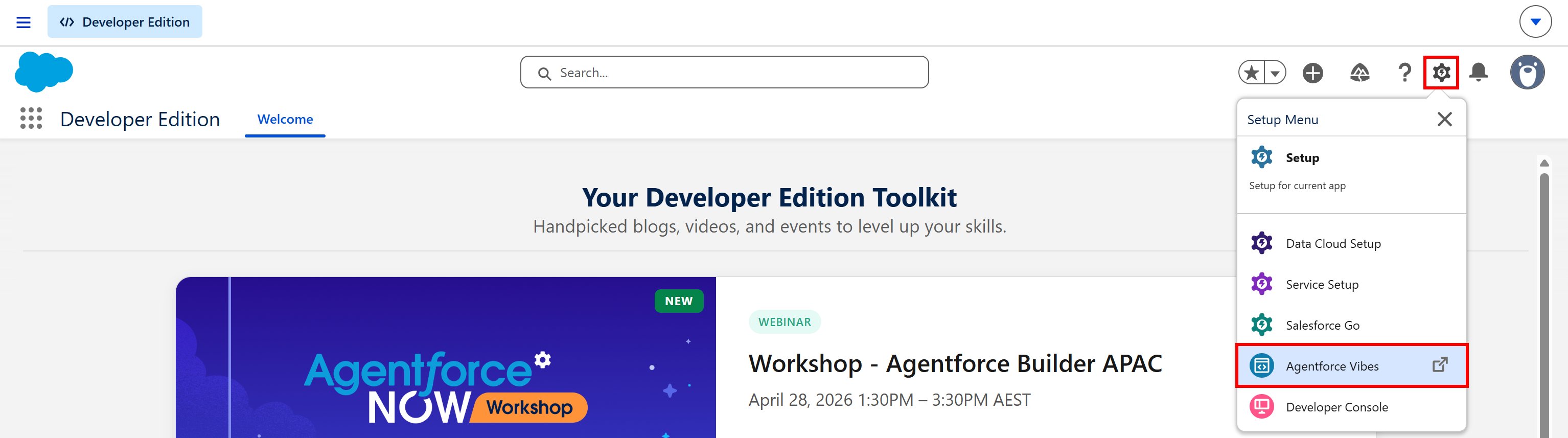Click the Service Setup purple gear icon
Screen dimensions: 1568x438
tap(1261, 284)
